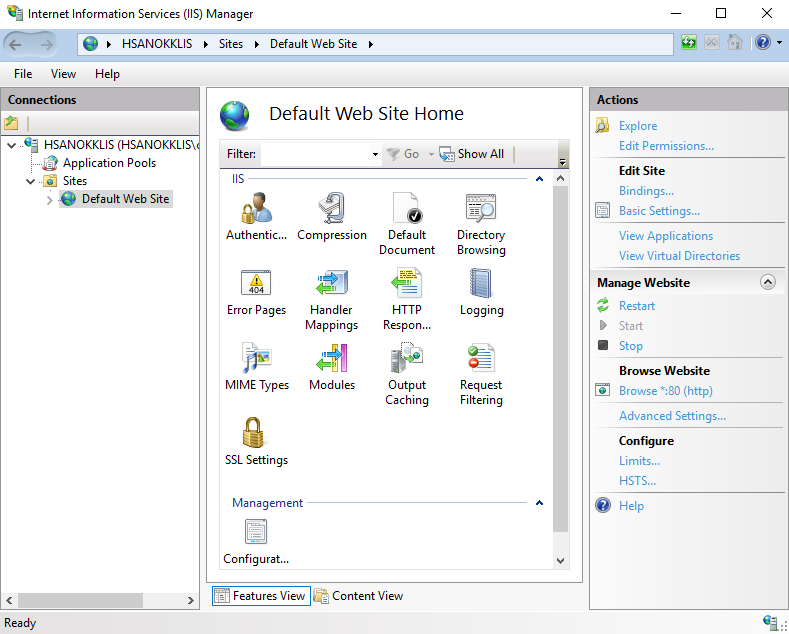The width and height of the screenshot is (789, 634).
Task: Switch to Features View tab
Action: pyautogui.click(x=261, y=596)
